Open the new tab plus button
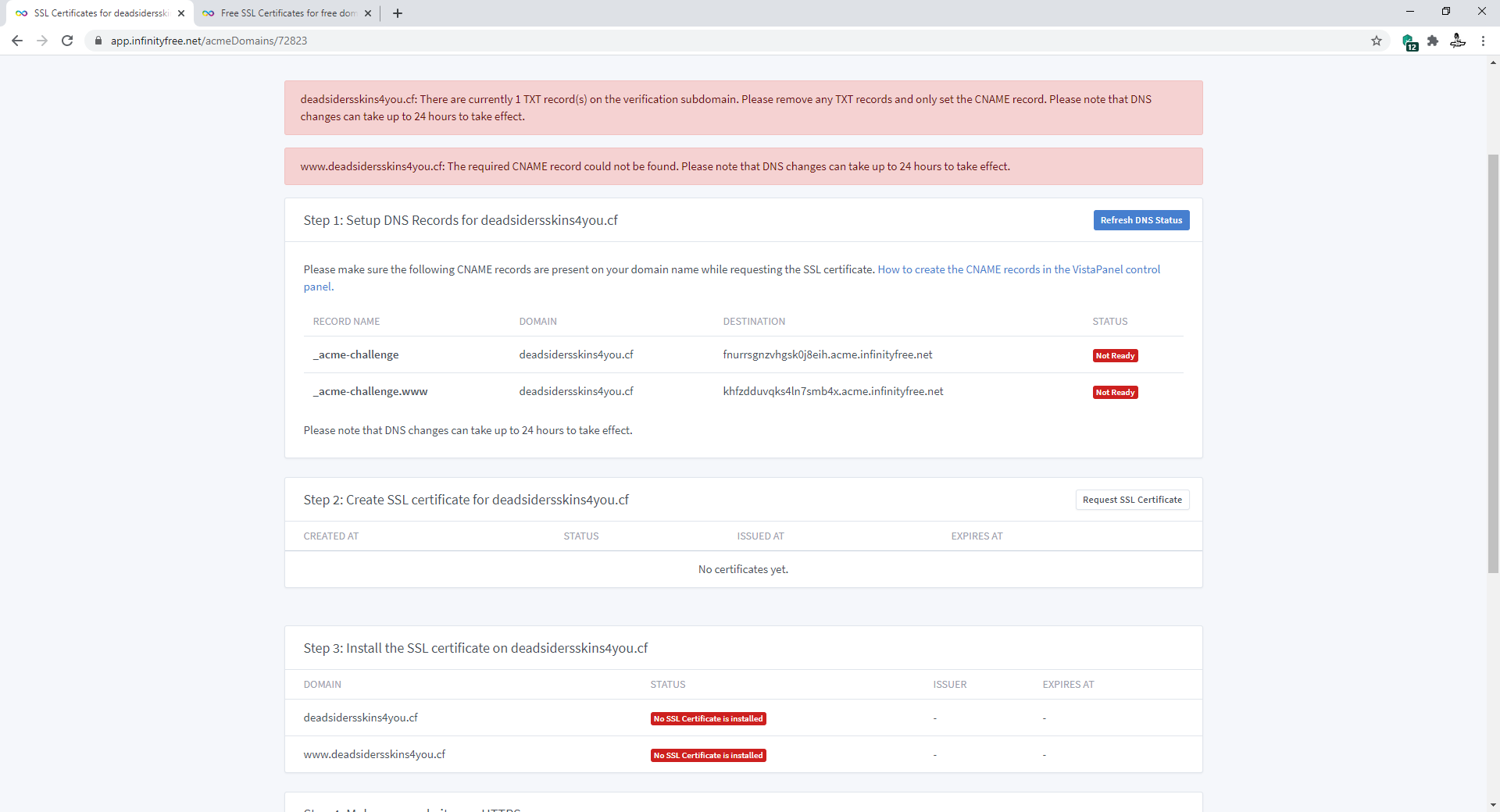Viewport: 1500px width, 812px height. (x=398, y=13)
